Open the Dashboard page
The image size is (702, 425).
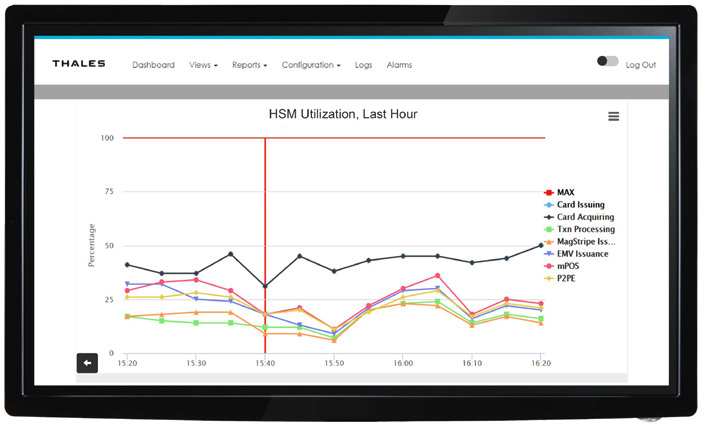[153, 65]
